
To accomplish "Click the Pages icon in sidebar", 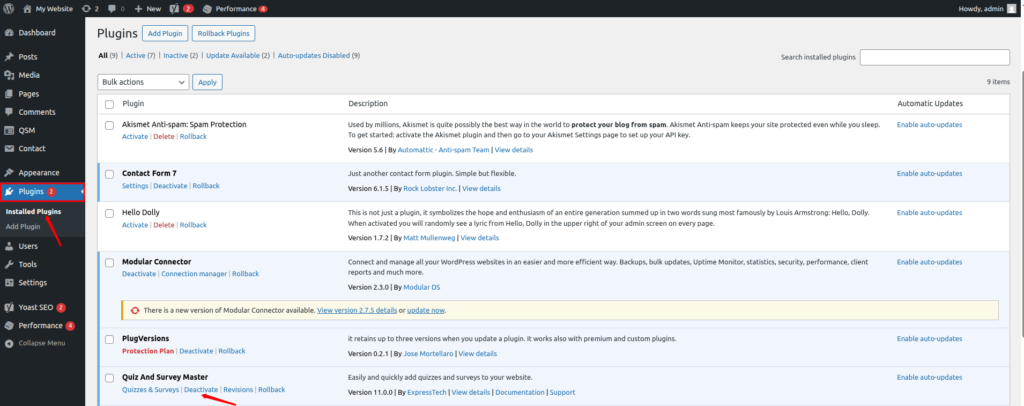I will point(9,93).
